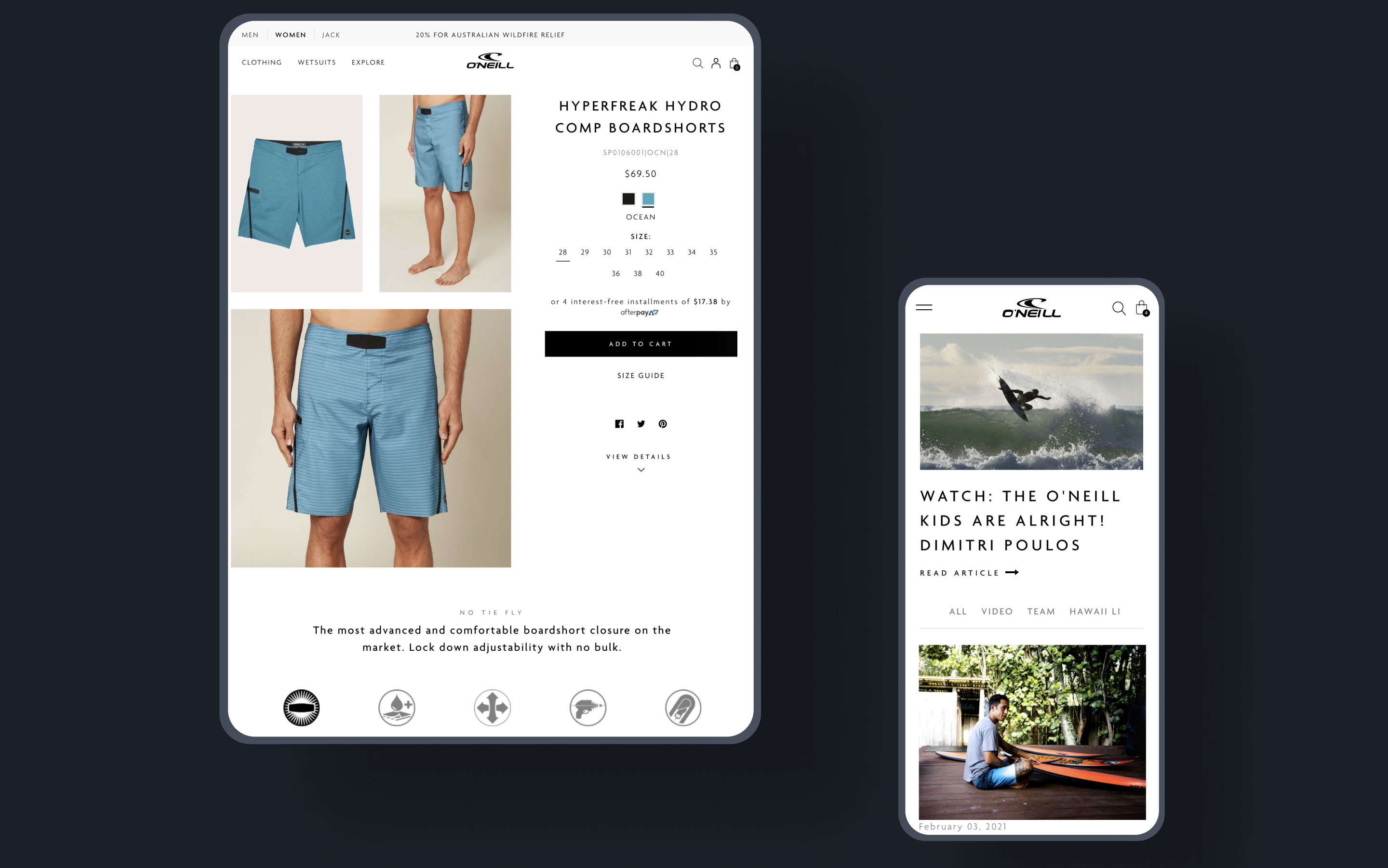The image size is (1388, 868).
Task: Click the No Tie Fly closure icon
Action: click(302, 707)
